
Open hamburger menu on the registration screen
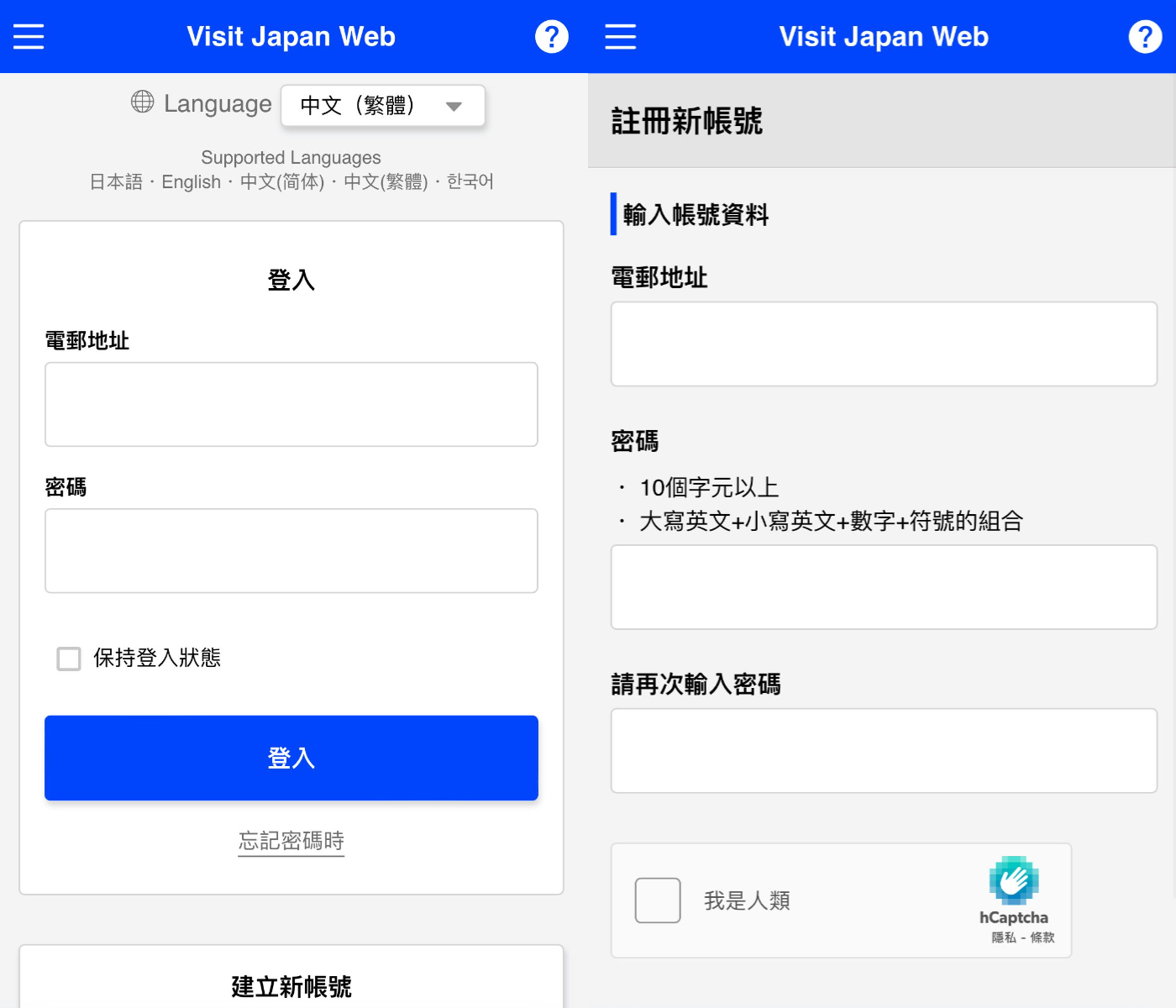(621, 36)
